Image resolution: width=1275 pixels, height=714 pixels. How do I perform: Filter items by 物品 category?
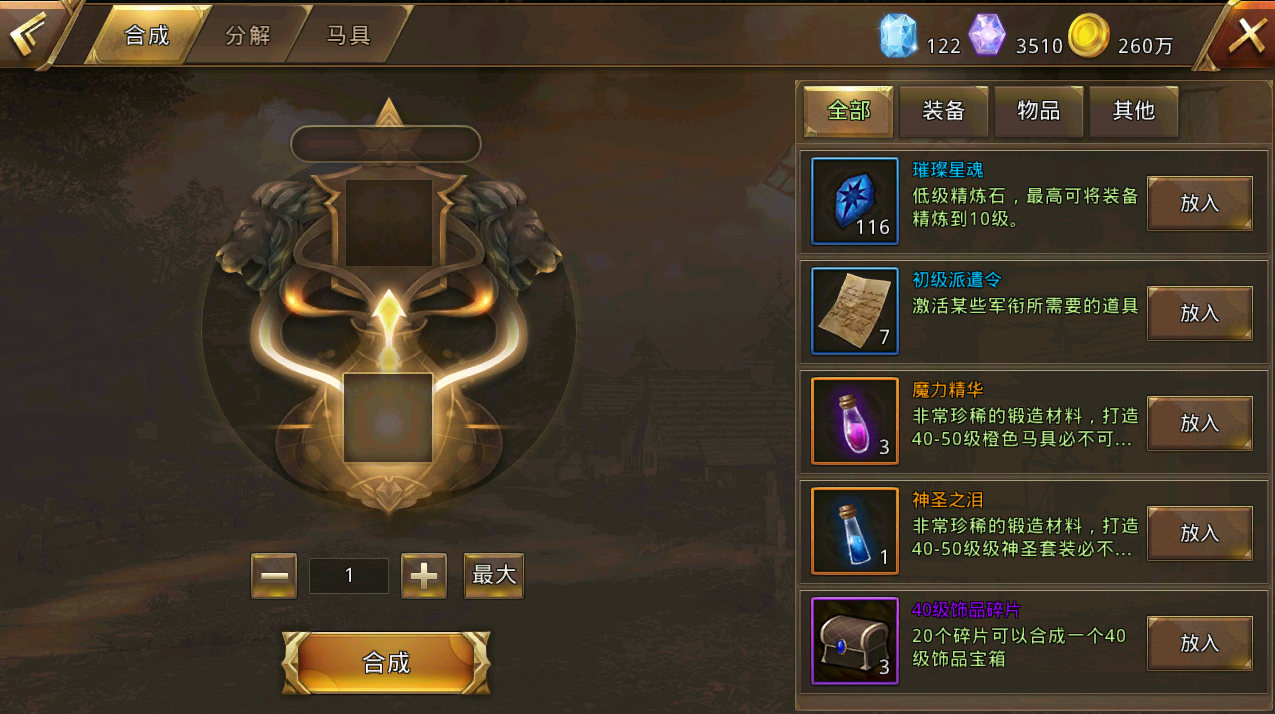pos(1039,111)
